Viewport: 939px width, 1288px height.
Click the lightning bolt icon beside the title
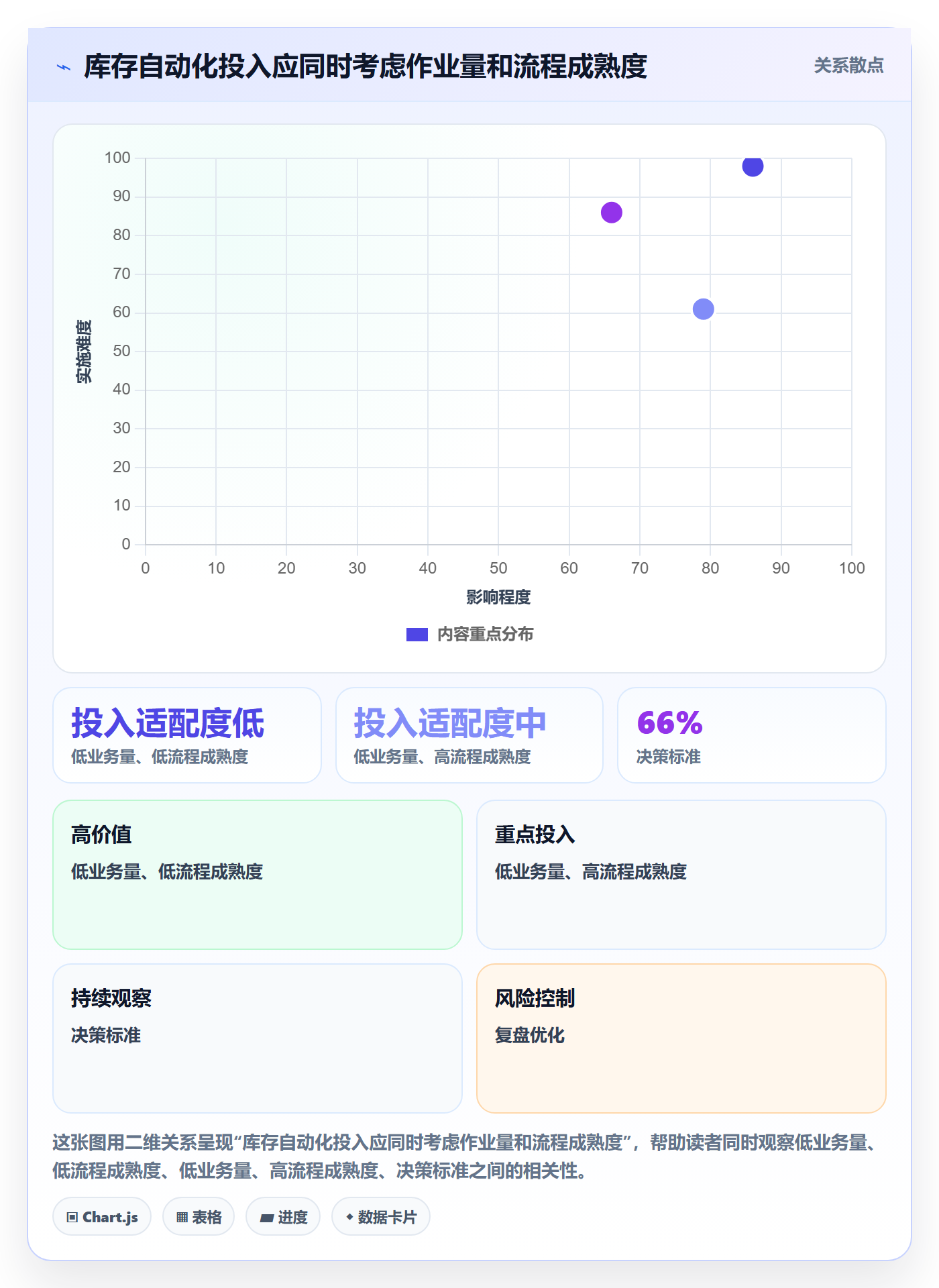tap(64, 67)
